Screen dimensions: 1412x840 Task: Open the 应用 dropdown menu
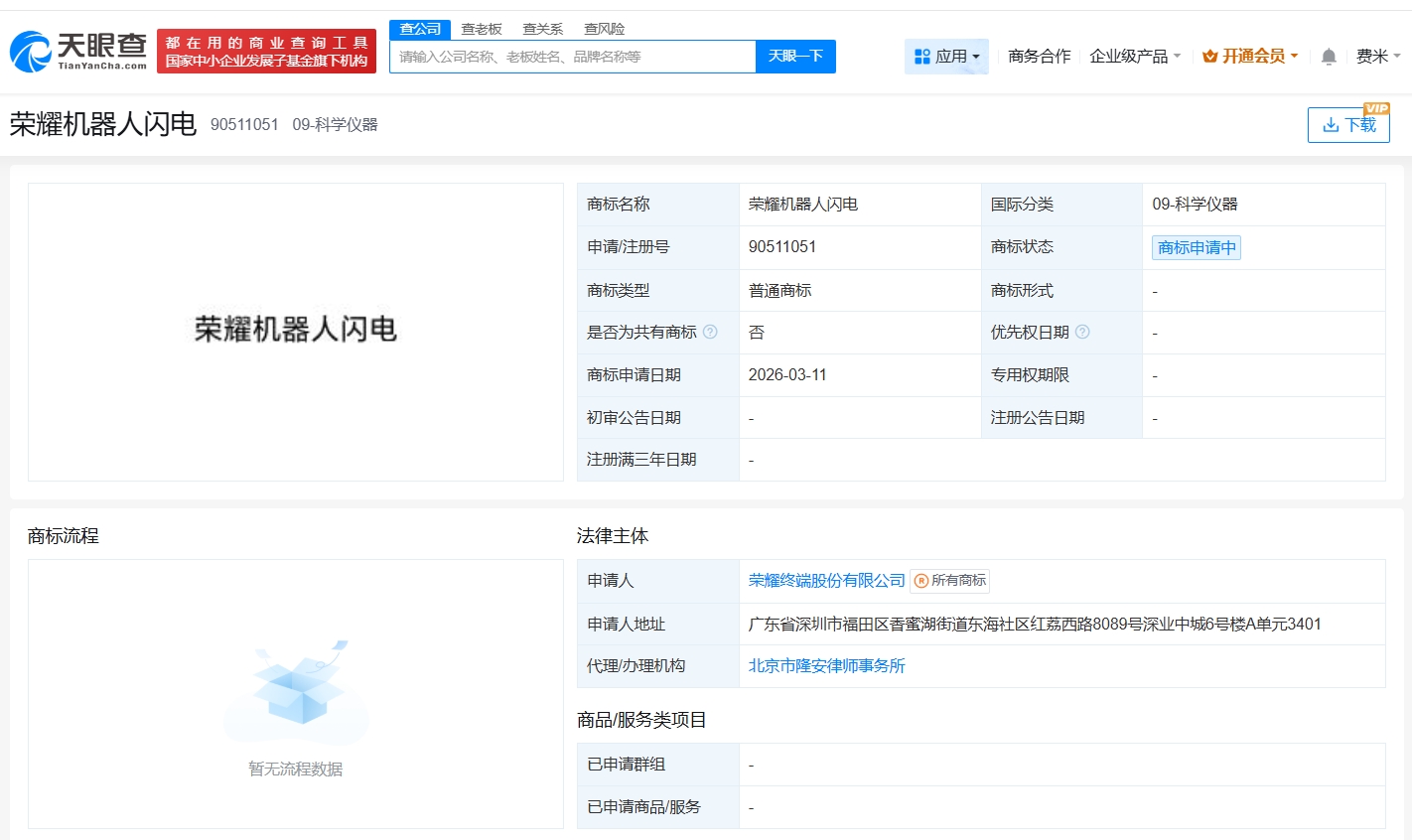946,57
